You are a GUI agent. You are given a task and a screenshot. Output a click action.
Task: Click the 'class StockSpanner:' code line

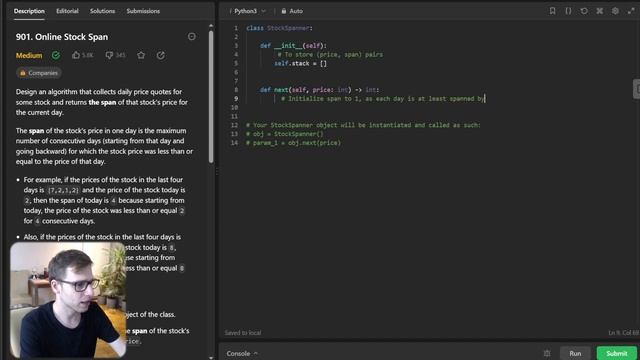(279, 28)
